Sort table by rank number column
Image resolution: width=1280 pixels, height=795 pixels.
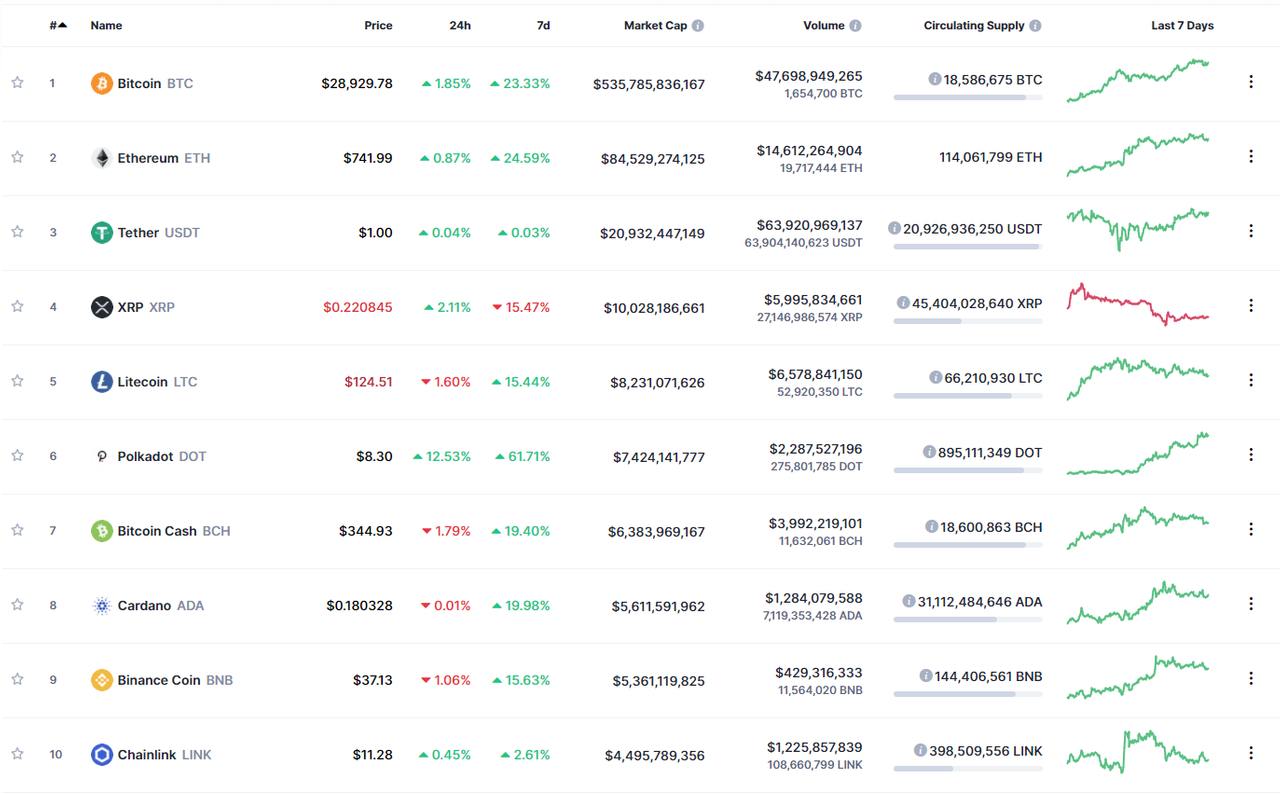[58, 25]
